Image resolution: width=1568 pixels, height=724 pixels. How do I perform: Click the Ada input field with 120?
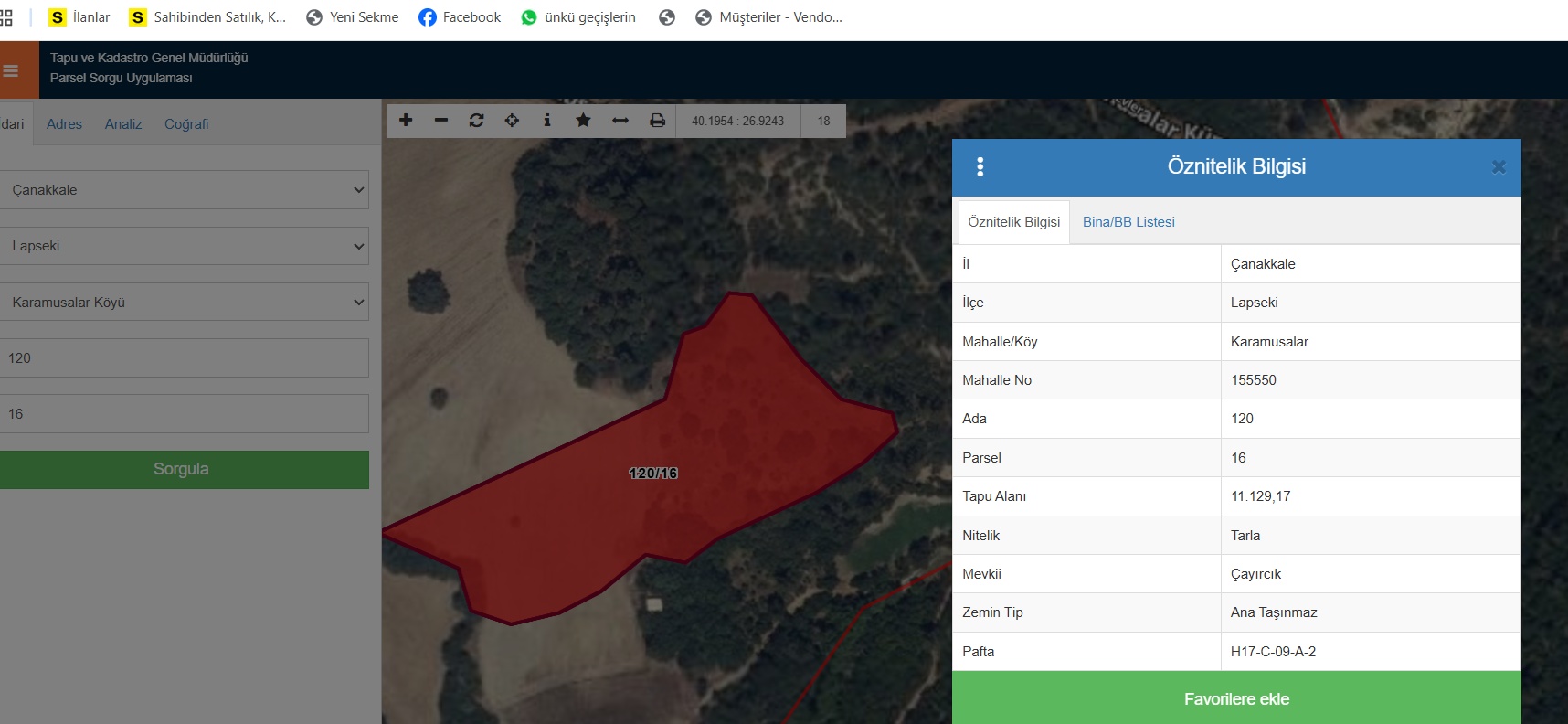[184, 358]
